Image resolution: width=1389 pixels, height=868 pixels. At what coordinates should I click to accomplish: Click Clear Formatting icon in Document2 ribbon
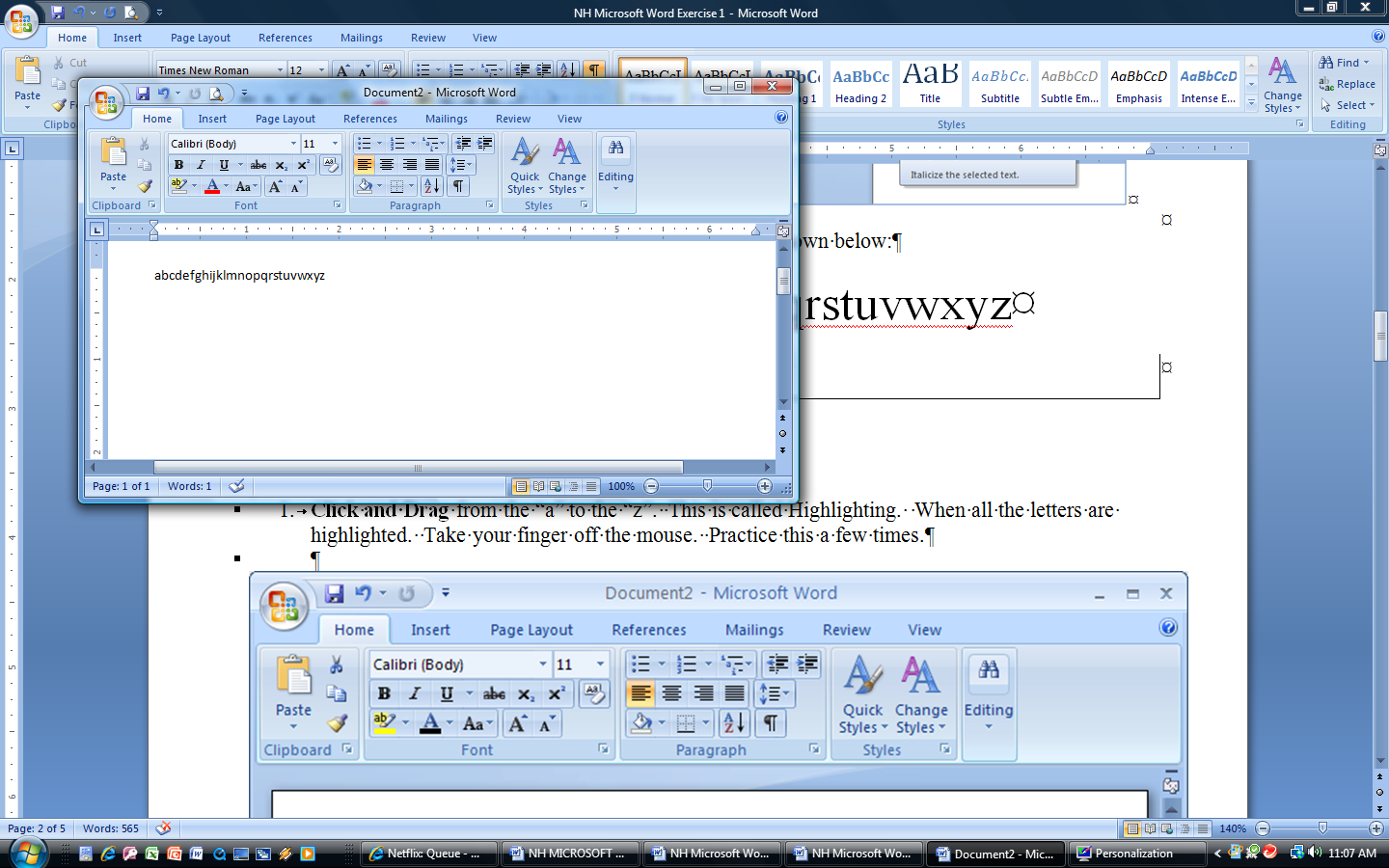pyautogui.click(x=330, y=165)
